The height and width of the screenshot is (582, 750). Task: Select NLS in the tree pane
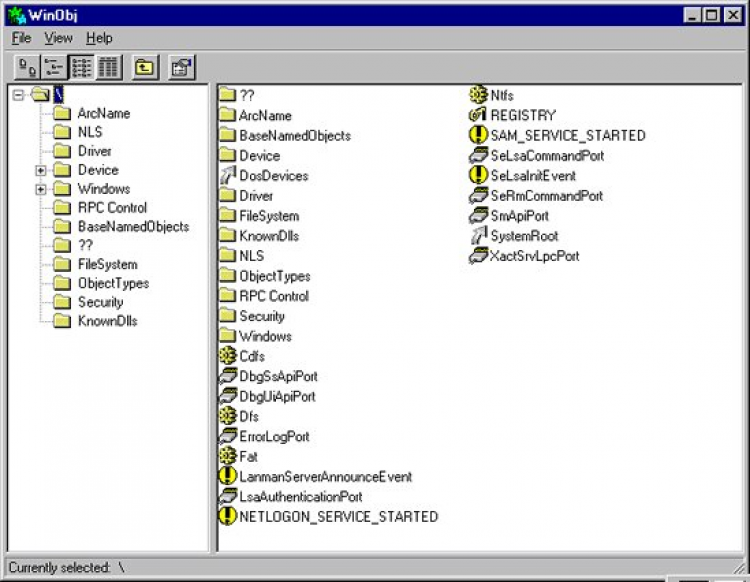[x=90, y=132]
